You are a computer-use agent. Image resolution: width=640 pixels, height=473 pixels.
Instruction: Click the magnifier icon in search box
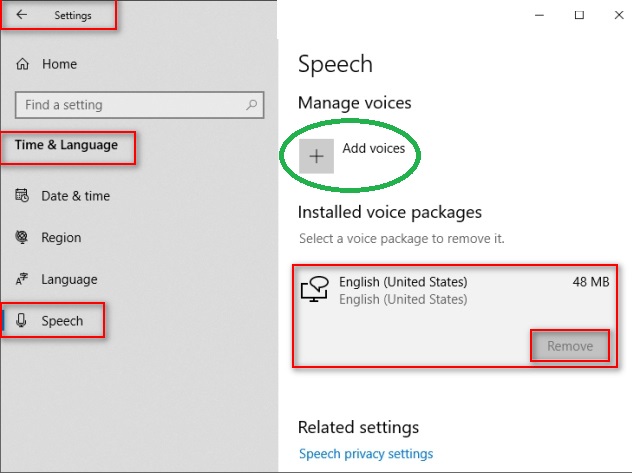pos(251,105)
